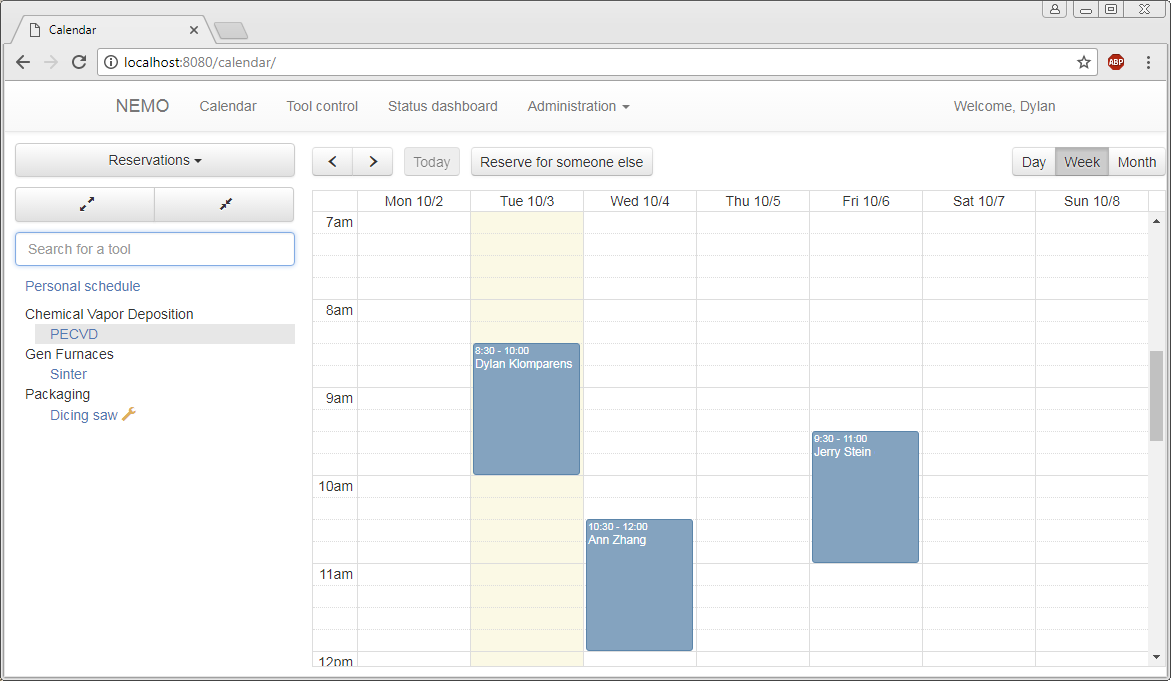The width and height of the screenshot is (1171, 681).
Task: Open the Chrome three-dot menu
Action: [x=1149, y=62]
